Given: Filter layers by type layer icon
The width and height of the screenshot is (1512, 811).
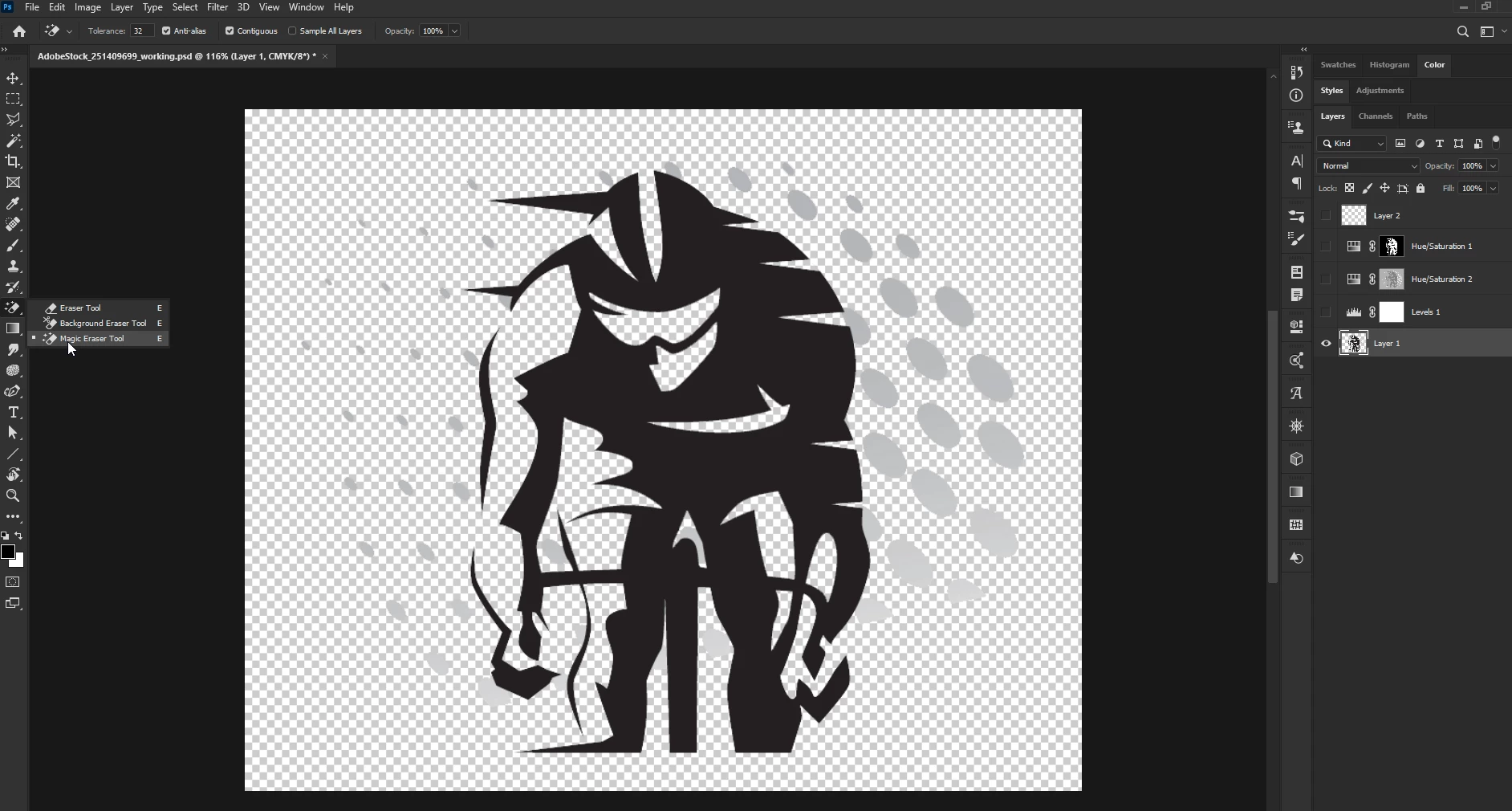Looking at the screenshot, I should [x=1439, y=144].
